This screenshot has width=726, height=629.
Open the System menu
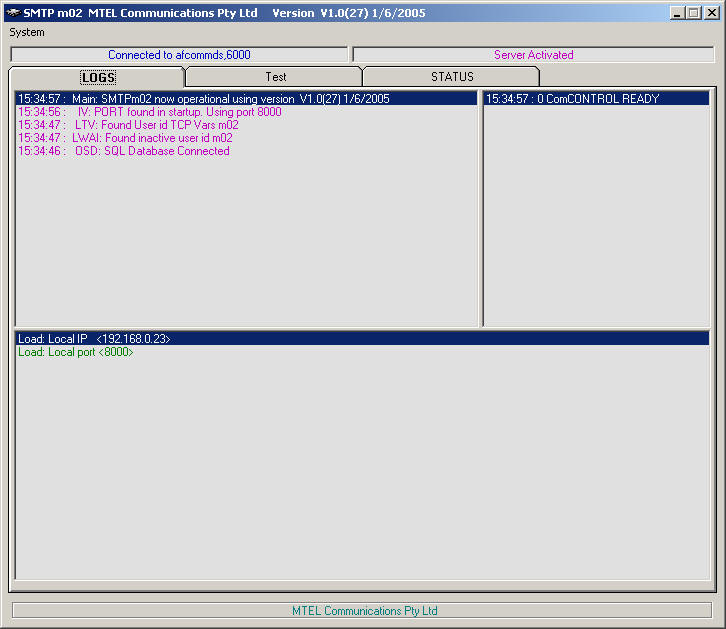tap(27, 32)
